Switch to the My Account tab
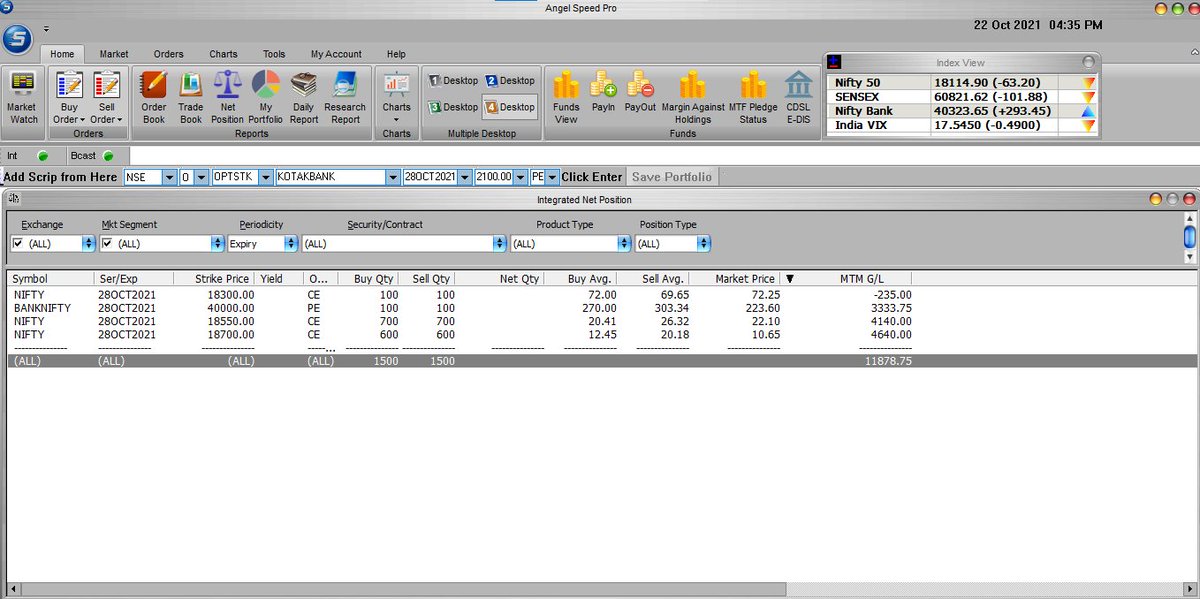 tap(335, 54)
